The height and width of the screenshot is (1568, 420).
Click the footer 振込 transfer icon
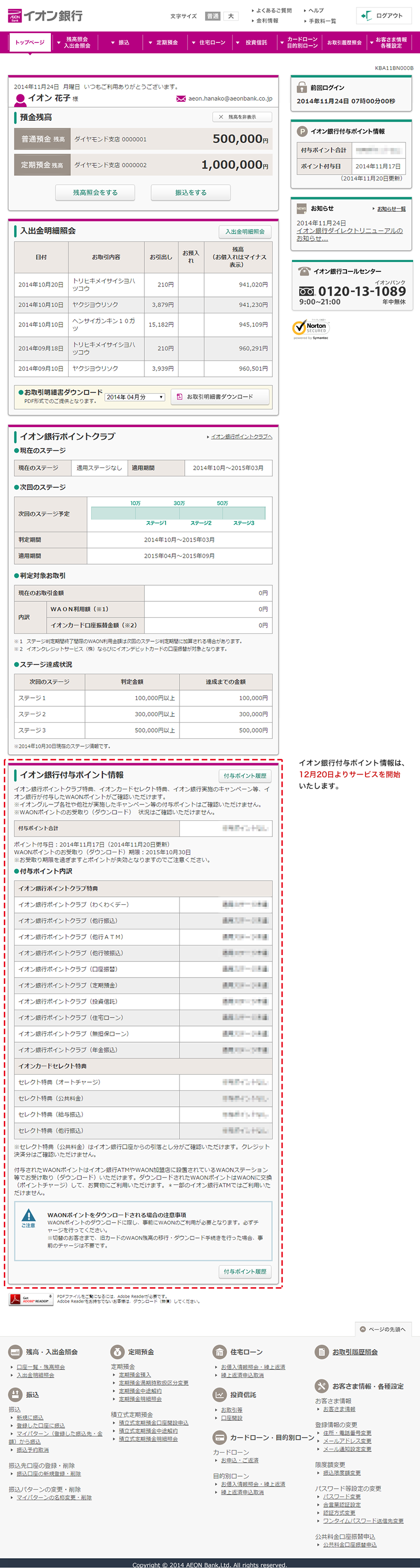[x=15, y=1394]
